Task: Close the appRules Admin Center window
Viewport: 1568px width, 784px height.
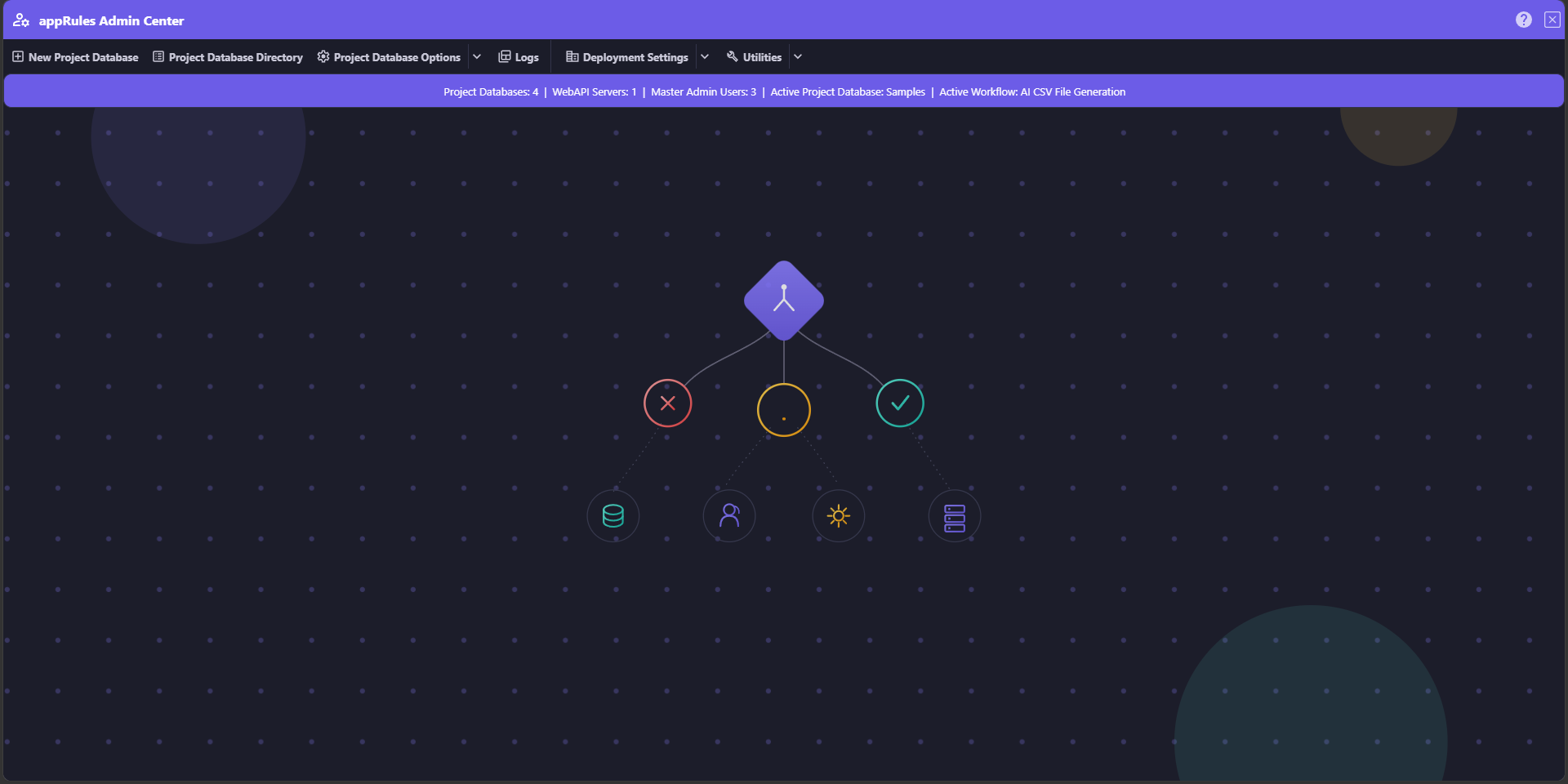Action: coord(1552,20)
